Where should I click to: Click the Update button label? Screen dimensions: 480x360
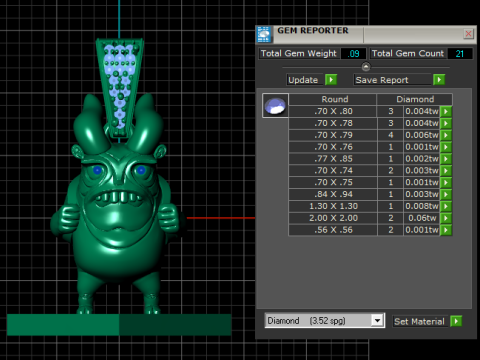point(303,80)
